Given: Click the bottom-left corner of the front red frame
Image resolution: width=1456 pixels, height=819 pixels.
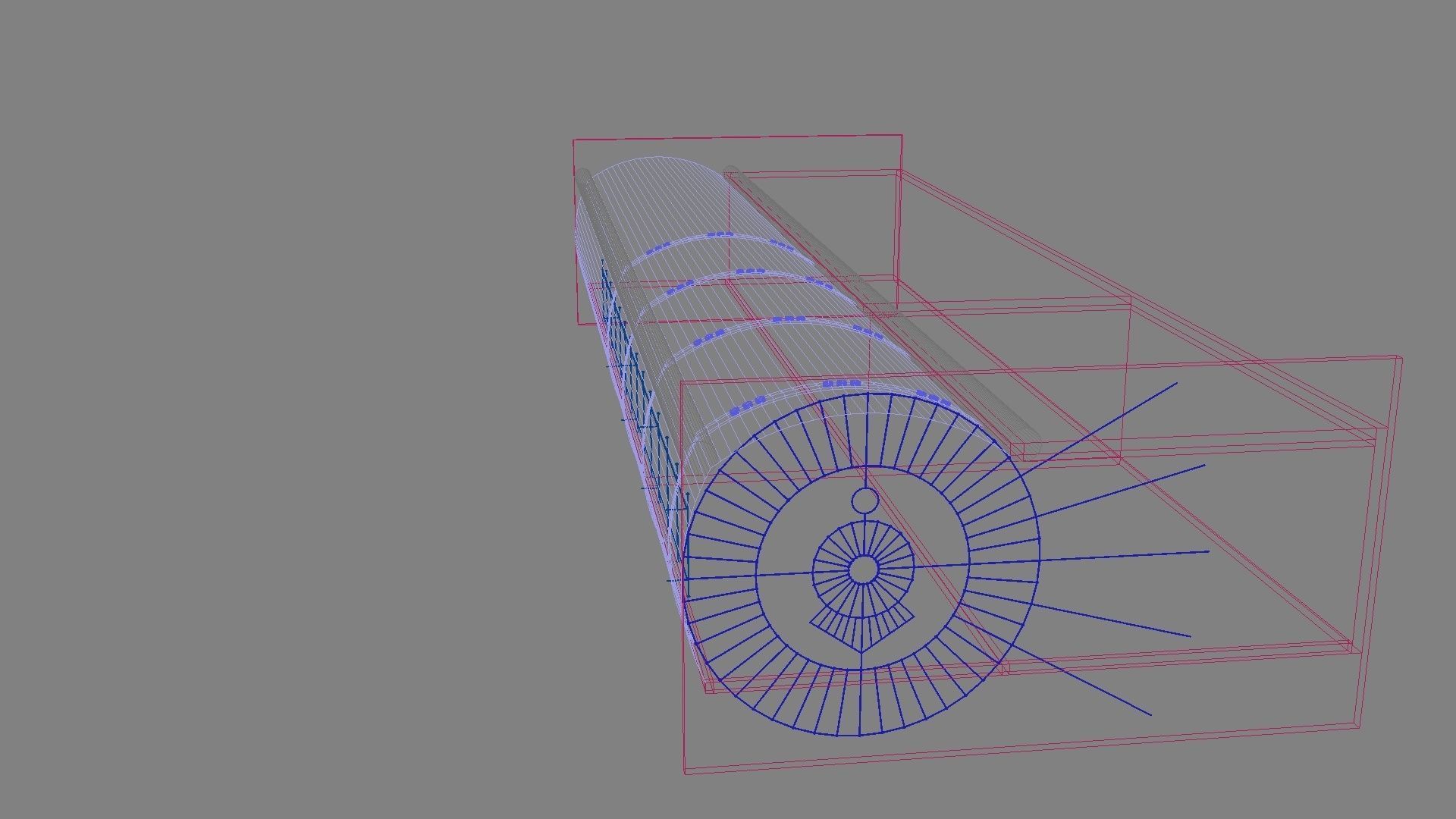Looking at the screenshot, I should 686,773.
